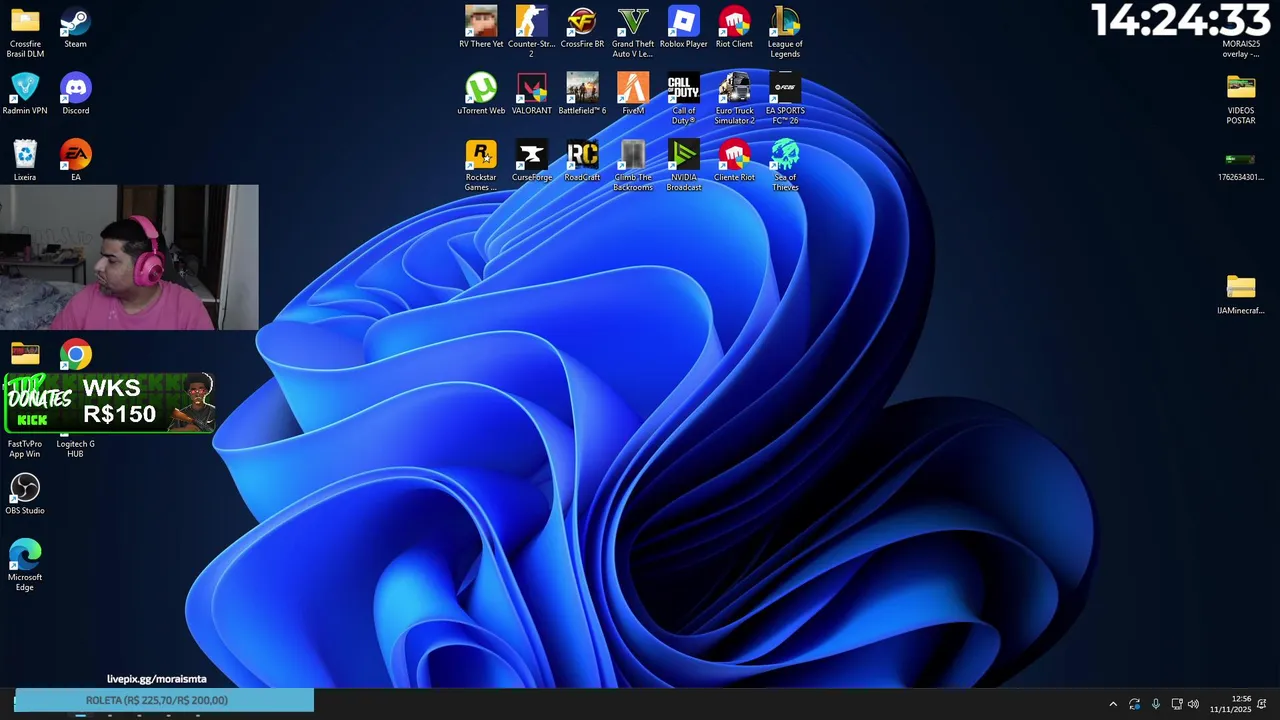Click the livepix.gg/moraismta text
Image resolution: width=1280 pixels, height=720 pixels.
coord(157,679)
